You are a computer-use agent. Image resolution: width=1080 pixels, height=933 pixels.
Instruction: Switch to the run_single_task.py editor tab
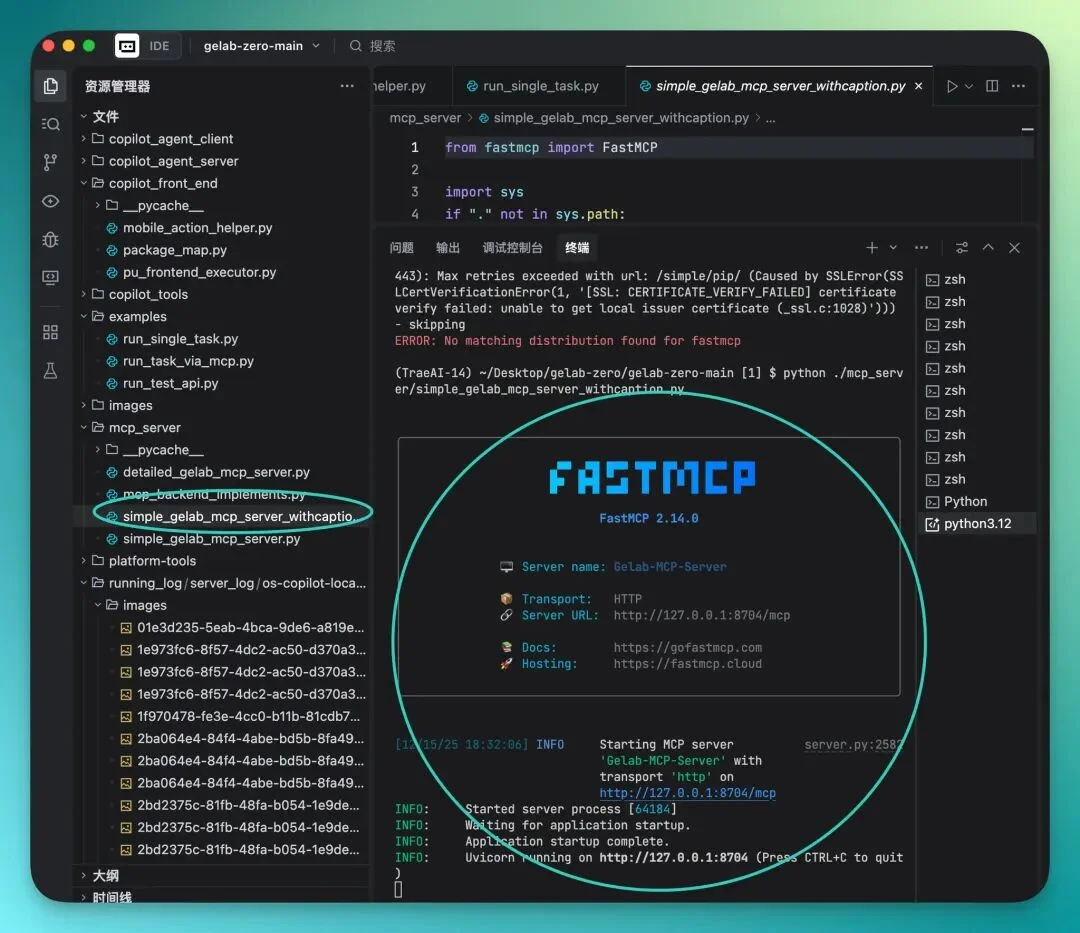pos(540,86)
